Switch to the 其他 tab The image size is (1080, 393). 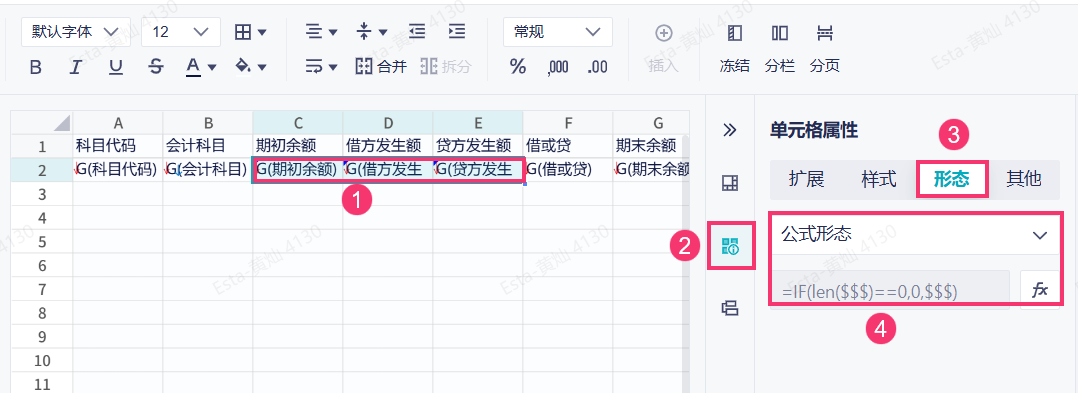coord(1024,179)
